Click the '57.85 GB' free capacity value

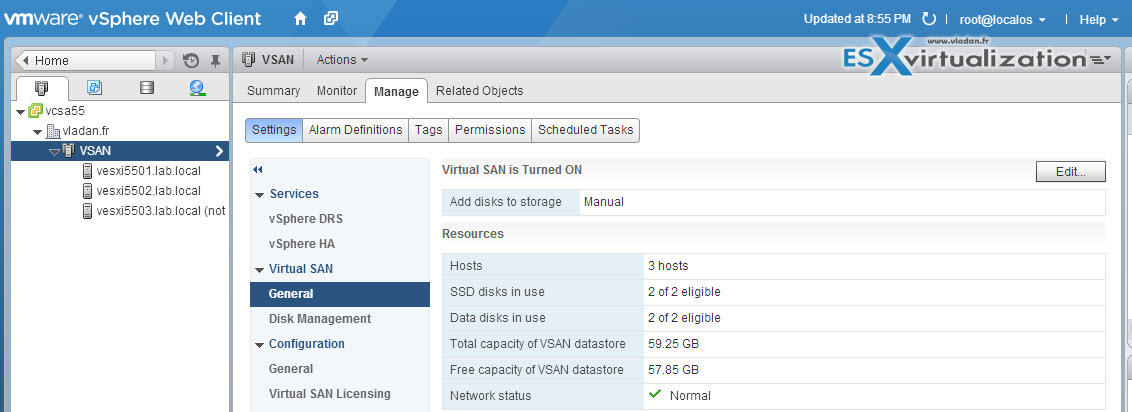point(674,369)
